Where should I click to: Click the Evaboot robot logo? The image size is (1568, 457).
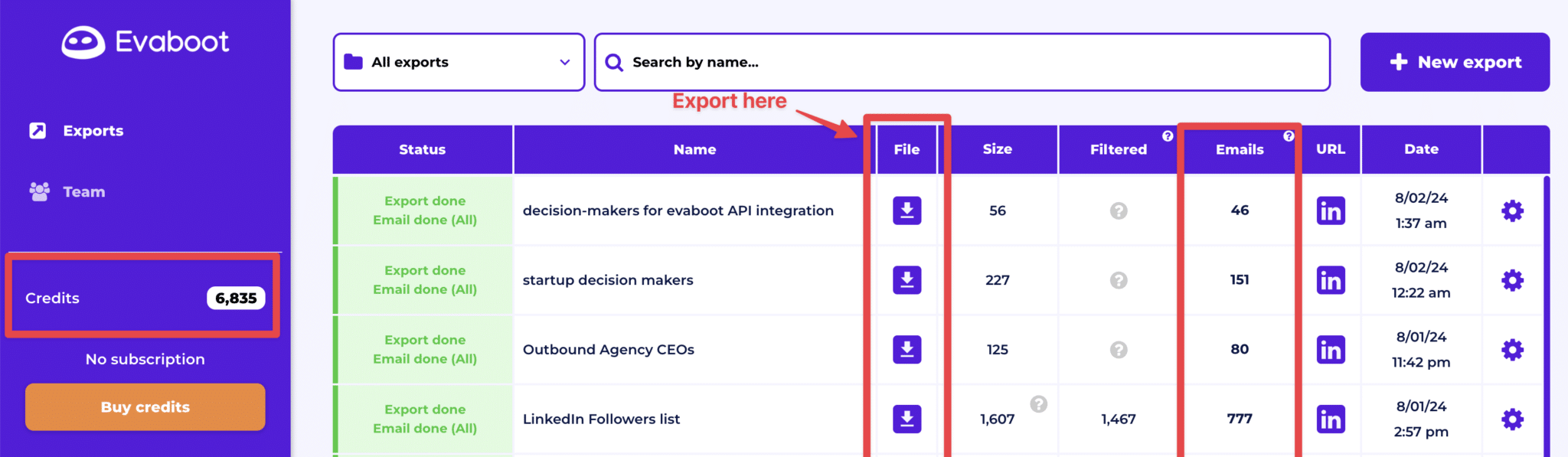[x=84, y=42]
